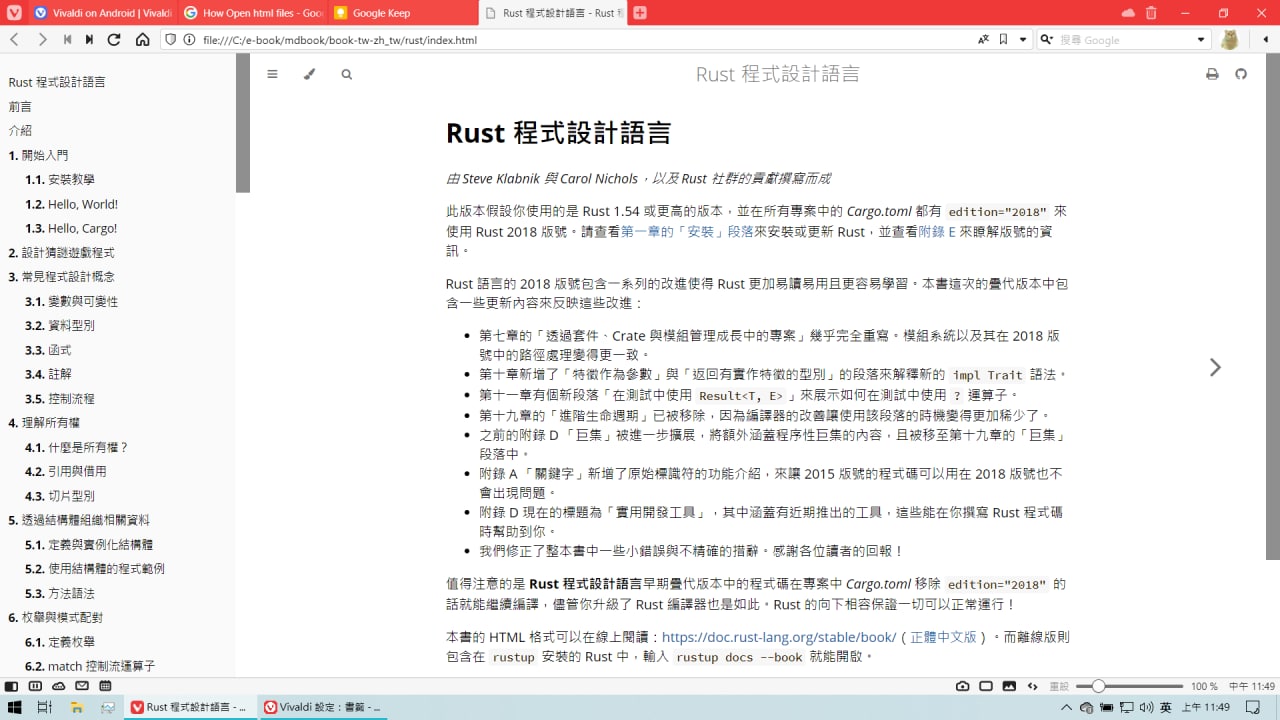
Task: Open the theme paintbrush picker
Action: pos(309,74)
